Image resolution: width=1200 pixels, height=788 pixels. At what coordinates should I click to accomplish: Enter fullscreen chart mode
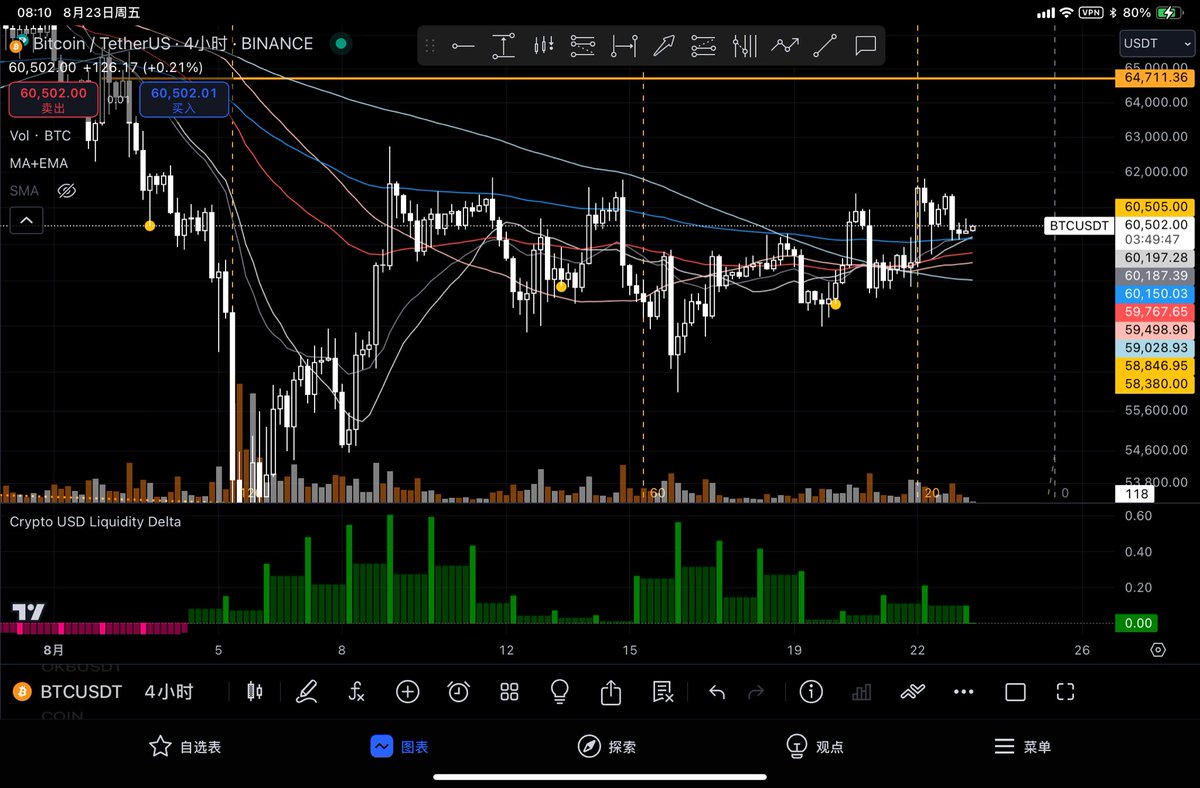[1065, 692]
